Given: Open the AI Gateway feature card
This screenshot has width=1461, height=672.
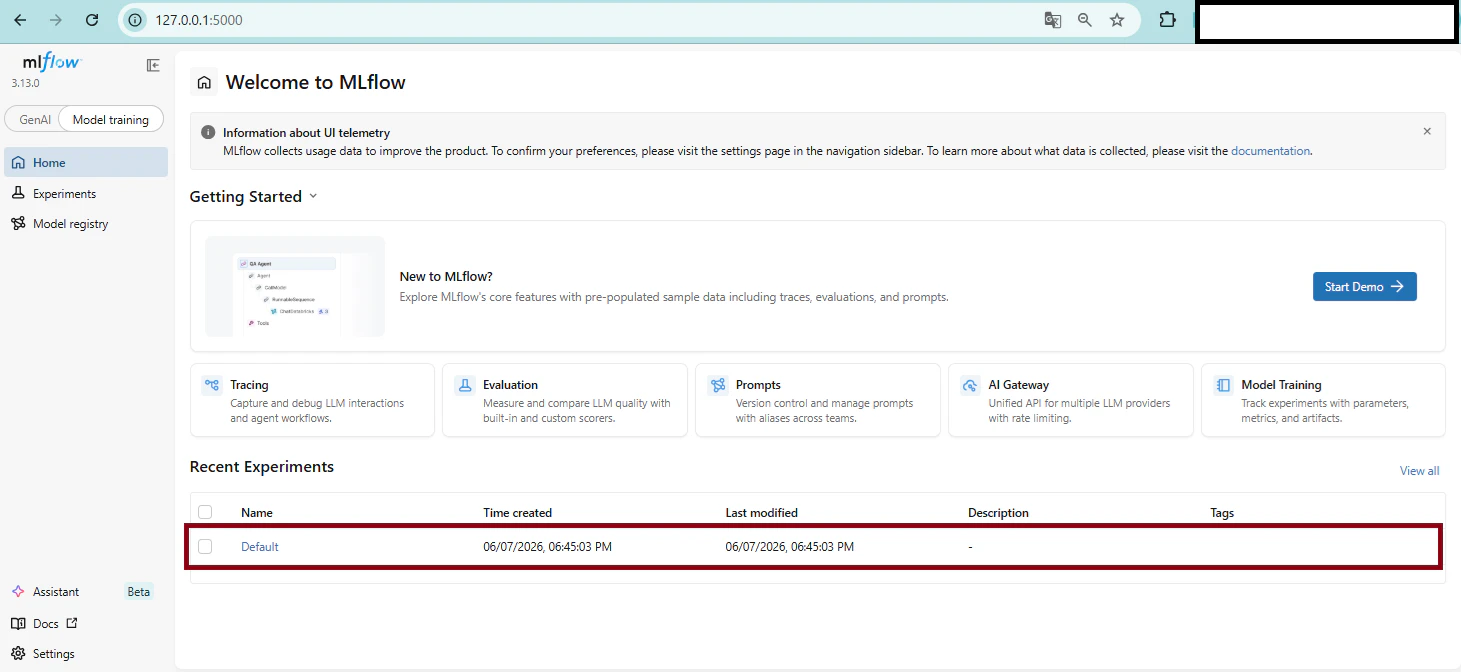Looking at the screenshot, I should click(x=1071, y=400).
